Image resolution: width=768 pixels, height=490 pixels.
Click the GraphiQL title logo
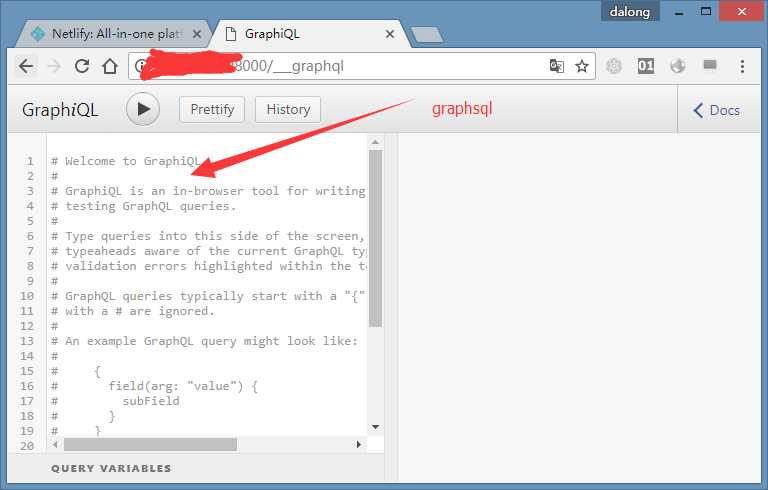pyautogui.click(x=60, y=110)
